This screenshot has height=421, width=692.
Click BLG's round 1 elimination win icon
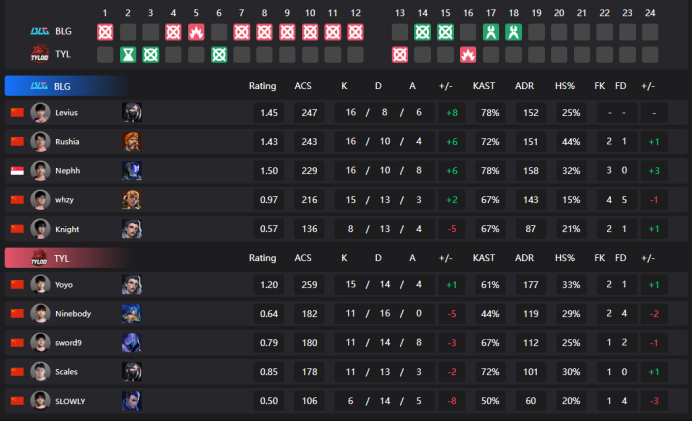click(x=105, y=32)
